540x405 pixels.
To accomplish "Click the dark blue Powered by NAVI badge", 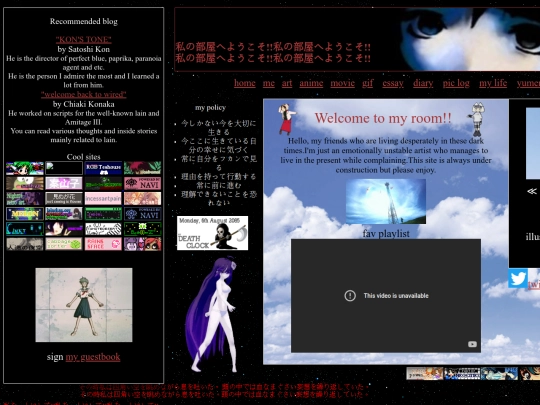I will pos(143,214).
